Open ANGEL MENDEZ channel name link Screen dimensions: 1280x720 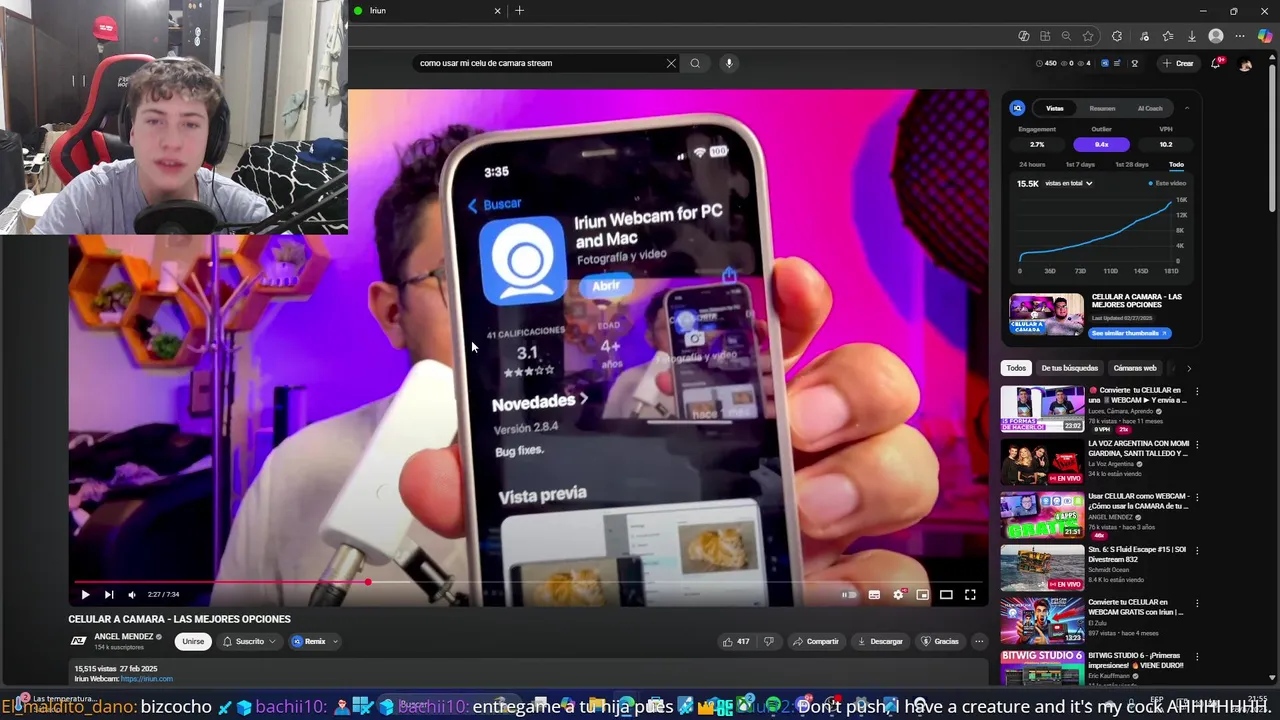pos(123,637)
